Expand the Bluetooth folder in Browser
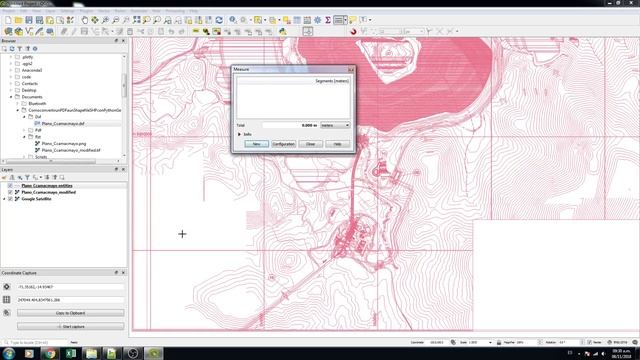The width and height of the screenshot is (640, 360). 18,104
